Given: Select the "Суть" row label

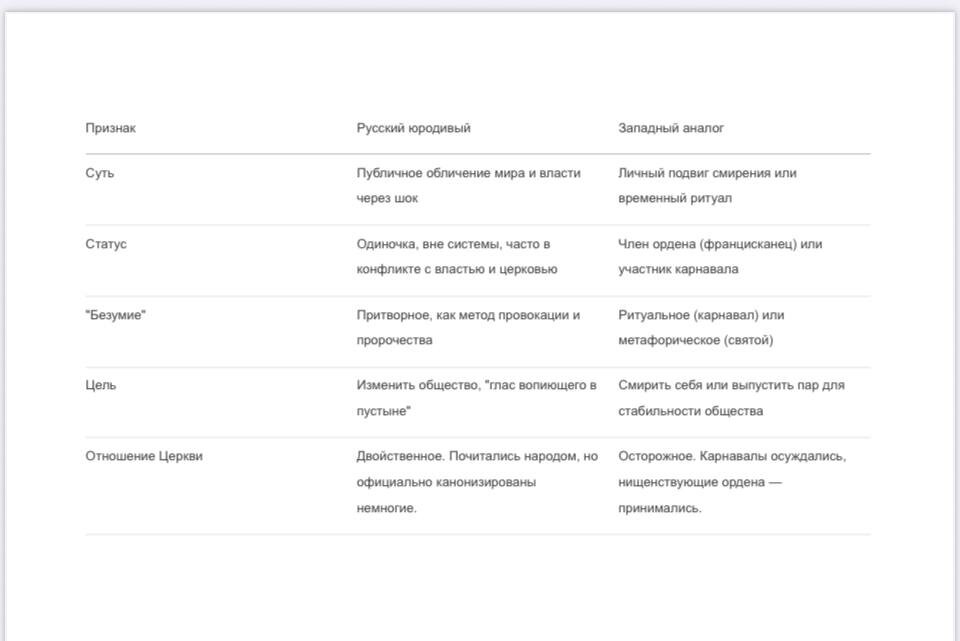Looking at the screenshot, I should click(100, 173).
